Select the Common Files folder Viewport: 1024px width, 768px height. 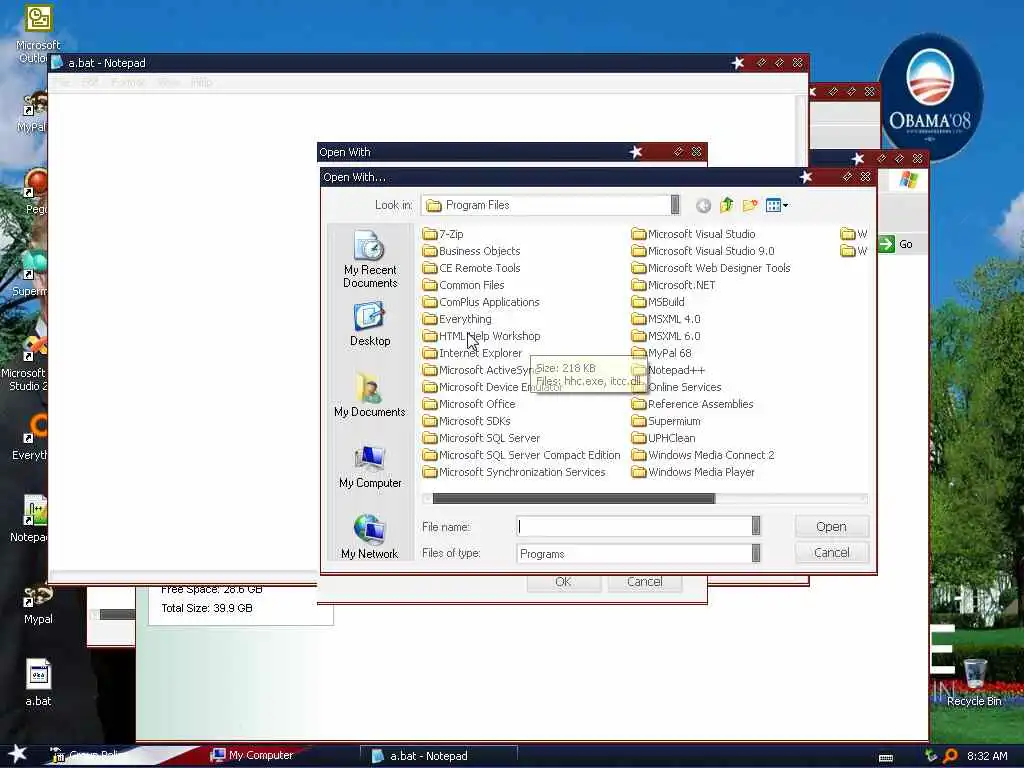[x=464, y=285]
